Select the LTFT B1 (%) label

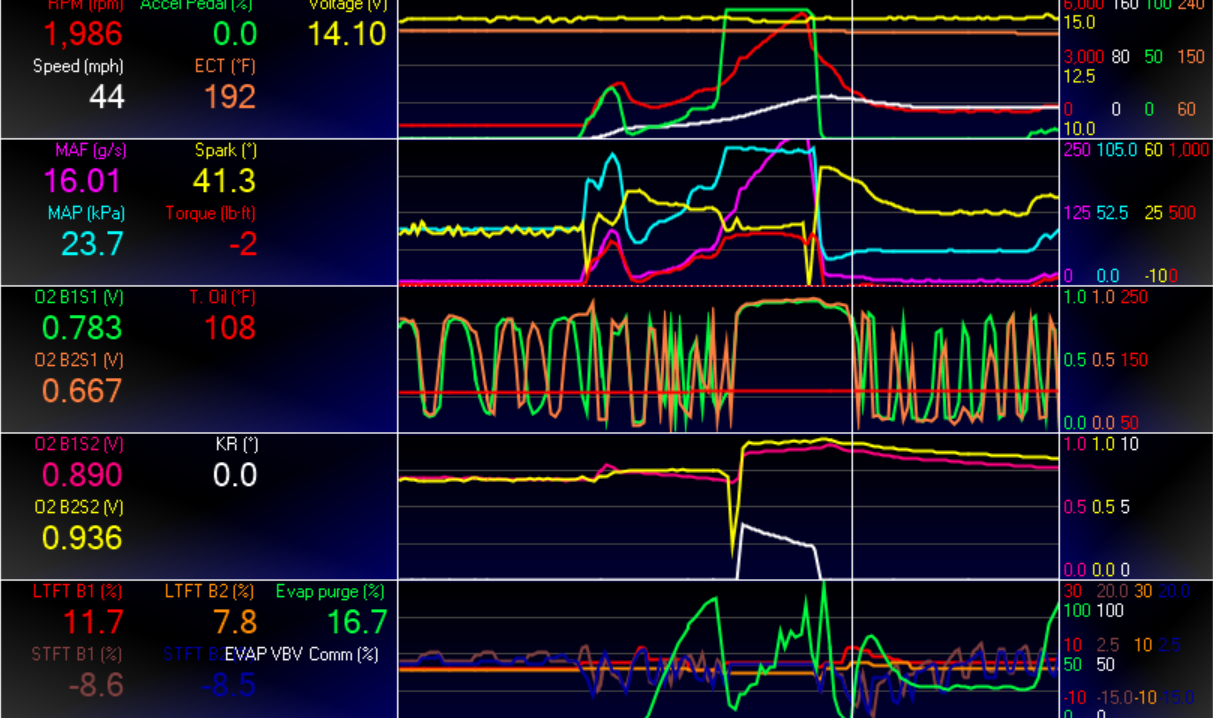[77, 591]
